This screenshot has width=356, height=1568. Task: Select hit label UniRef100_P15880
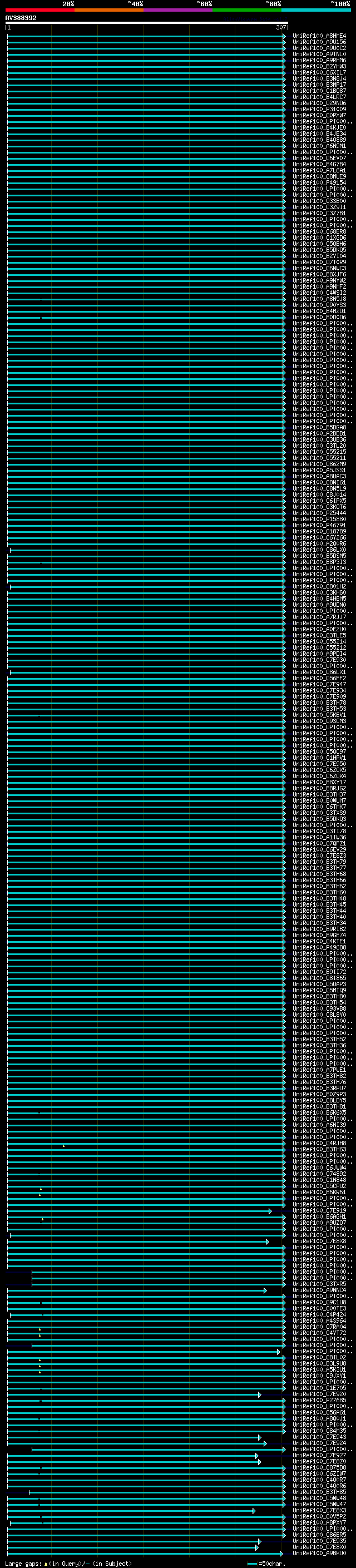(319, 519)
